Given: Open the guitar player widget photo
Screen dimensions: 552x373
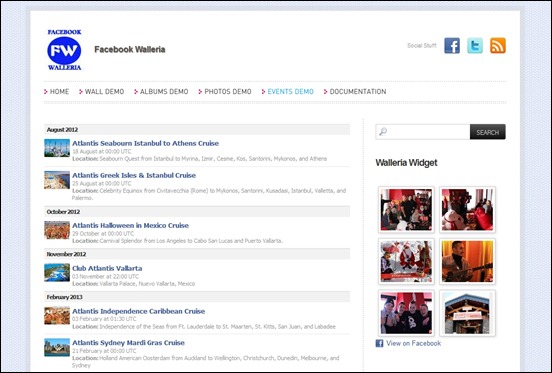Looking at the screenshot, I should tap(468, 261).
